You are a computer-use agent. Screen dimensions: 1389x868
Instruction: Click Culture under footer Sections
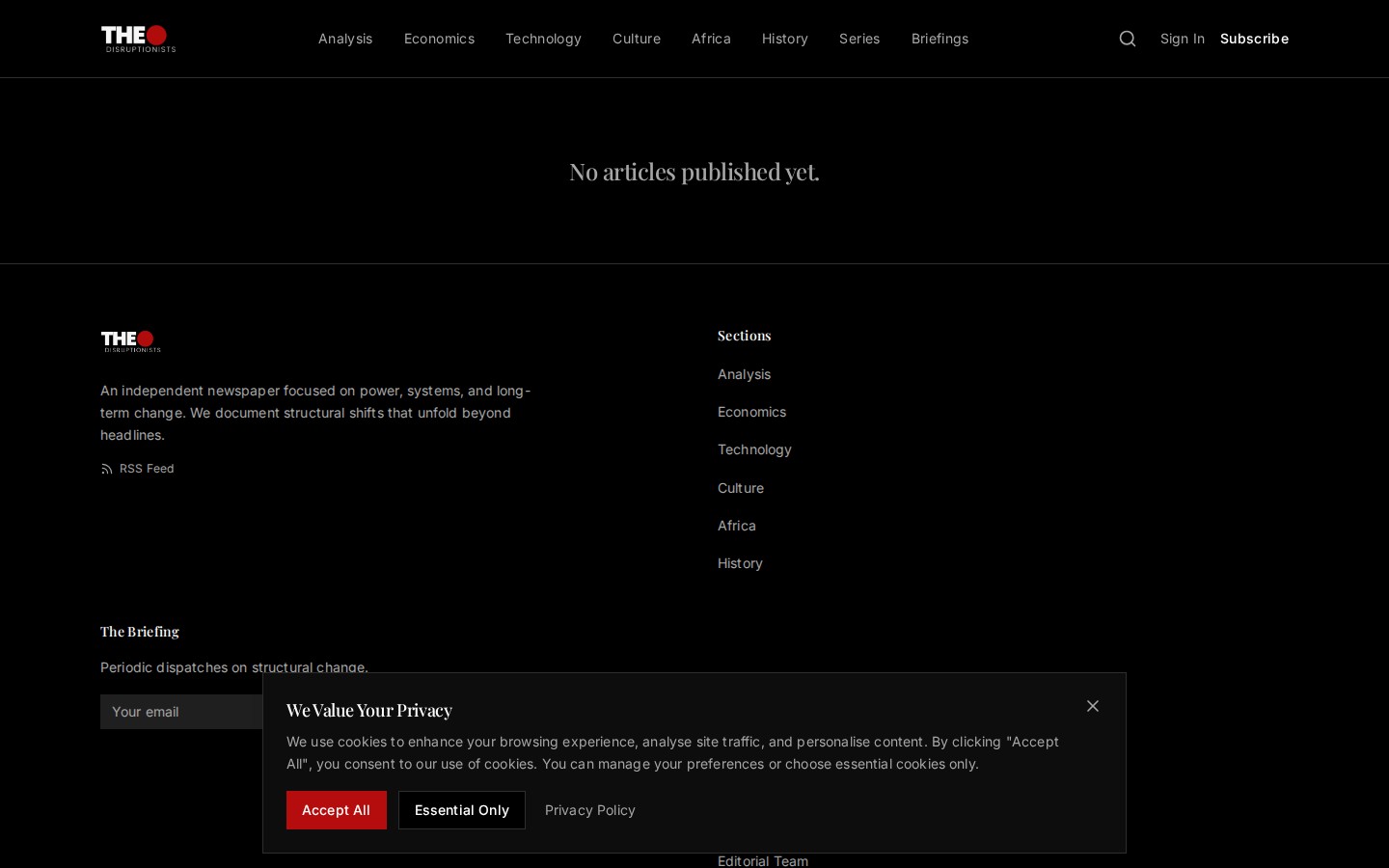pos(741,488)
